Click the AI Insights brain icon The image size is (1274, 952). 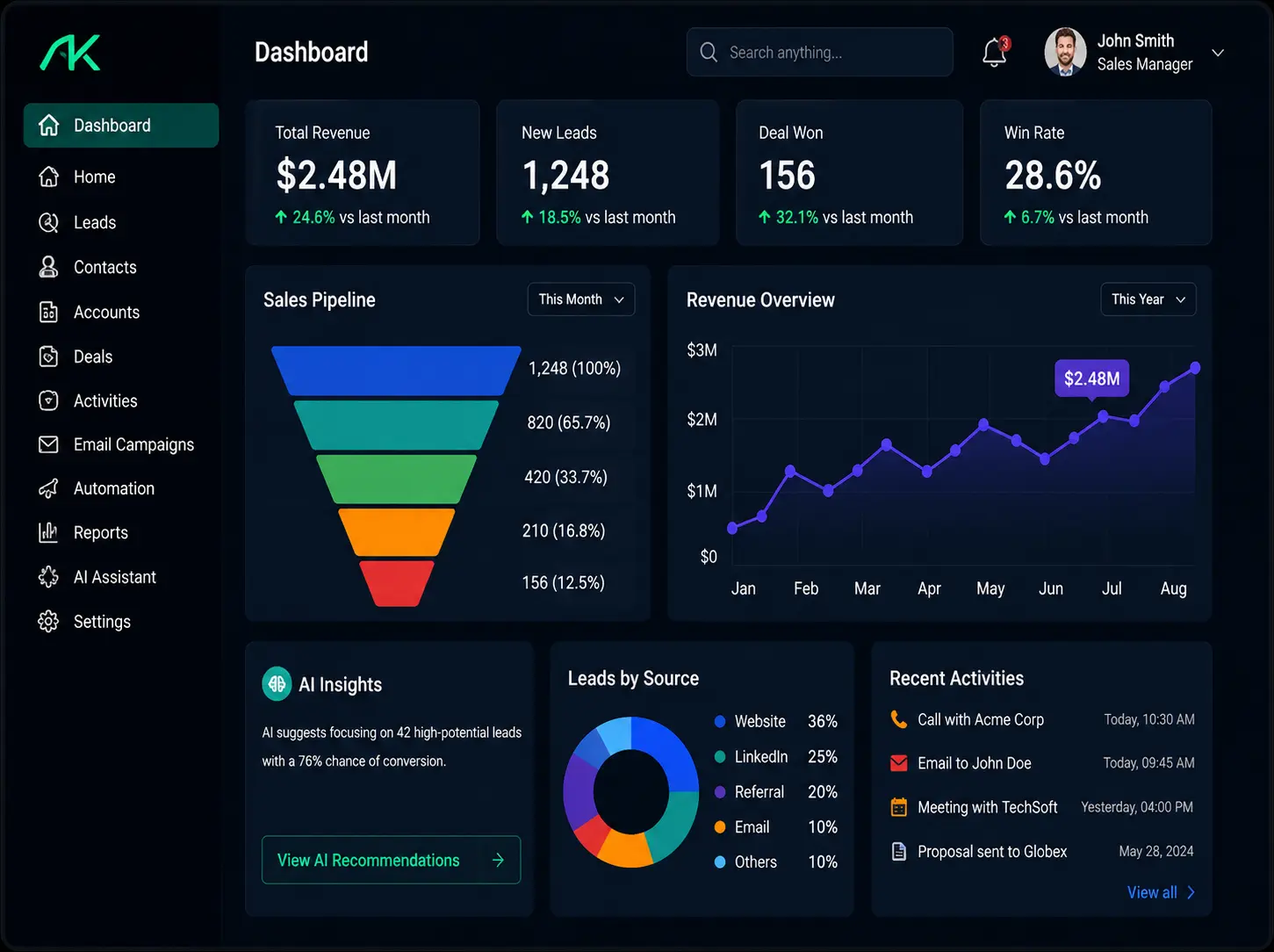[x=277, y=684]
